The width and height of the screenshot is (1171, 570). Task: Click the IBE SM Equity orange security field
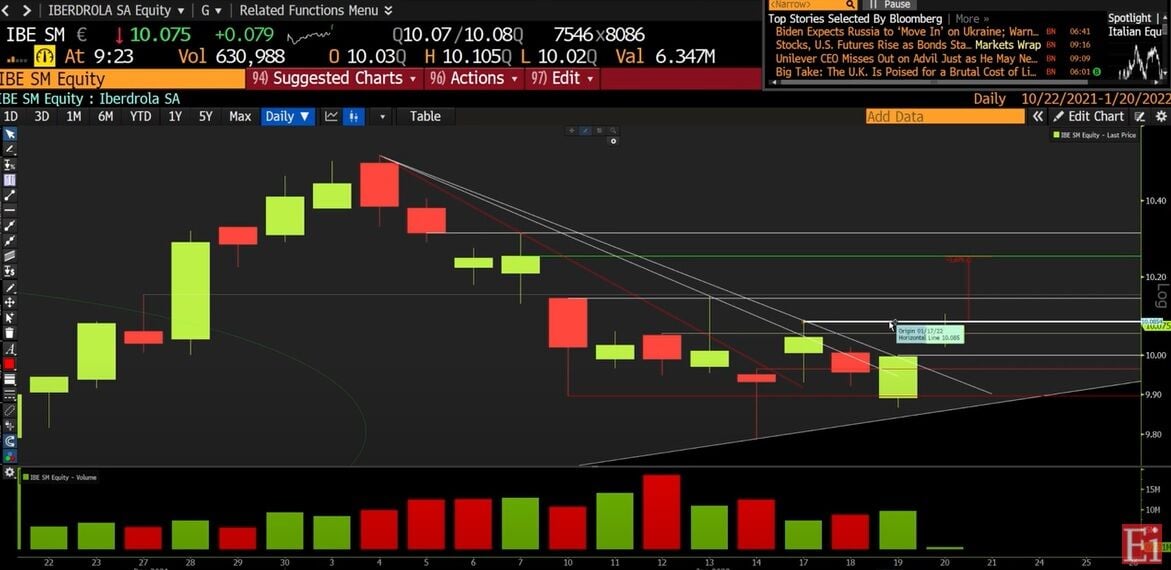122,79
